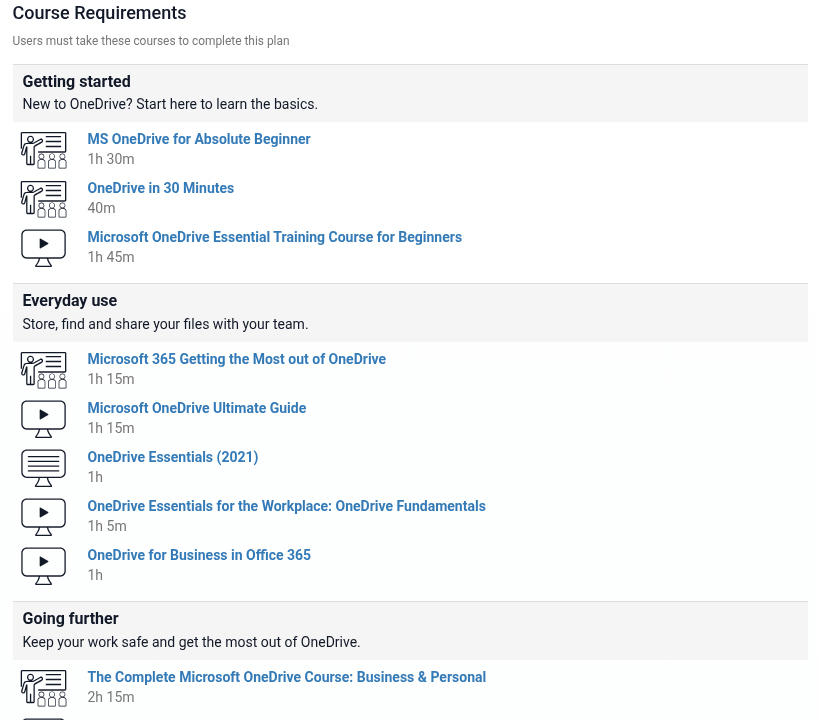The height and width of the screenshot is (720, 820).
Task: Click 'Users must take these courses' subtitle
Action: point(151,41)
